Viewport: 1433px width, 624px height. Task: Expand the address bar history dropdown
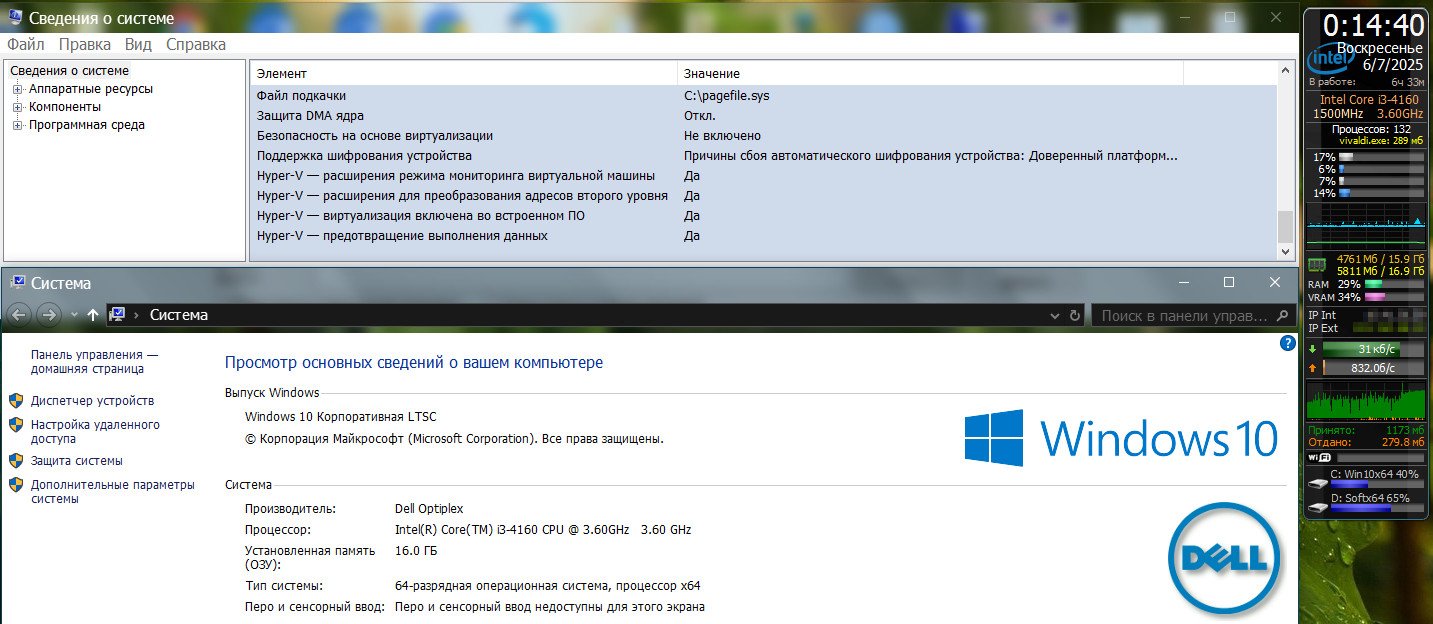click(1057, 316)
